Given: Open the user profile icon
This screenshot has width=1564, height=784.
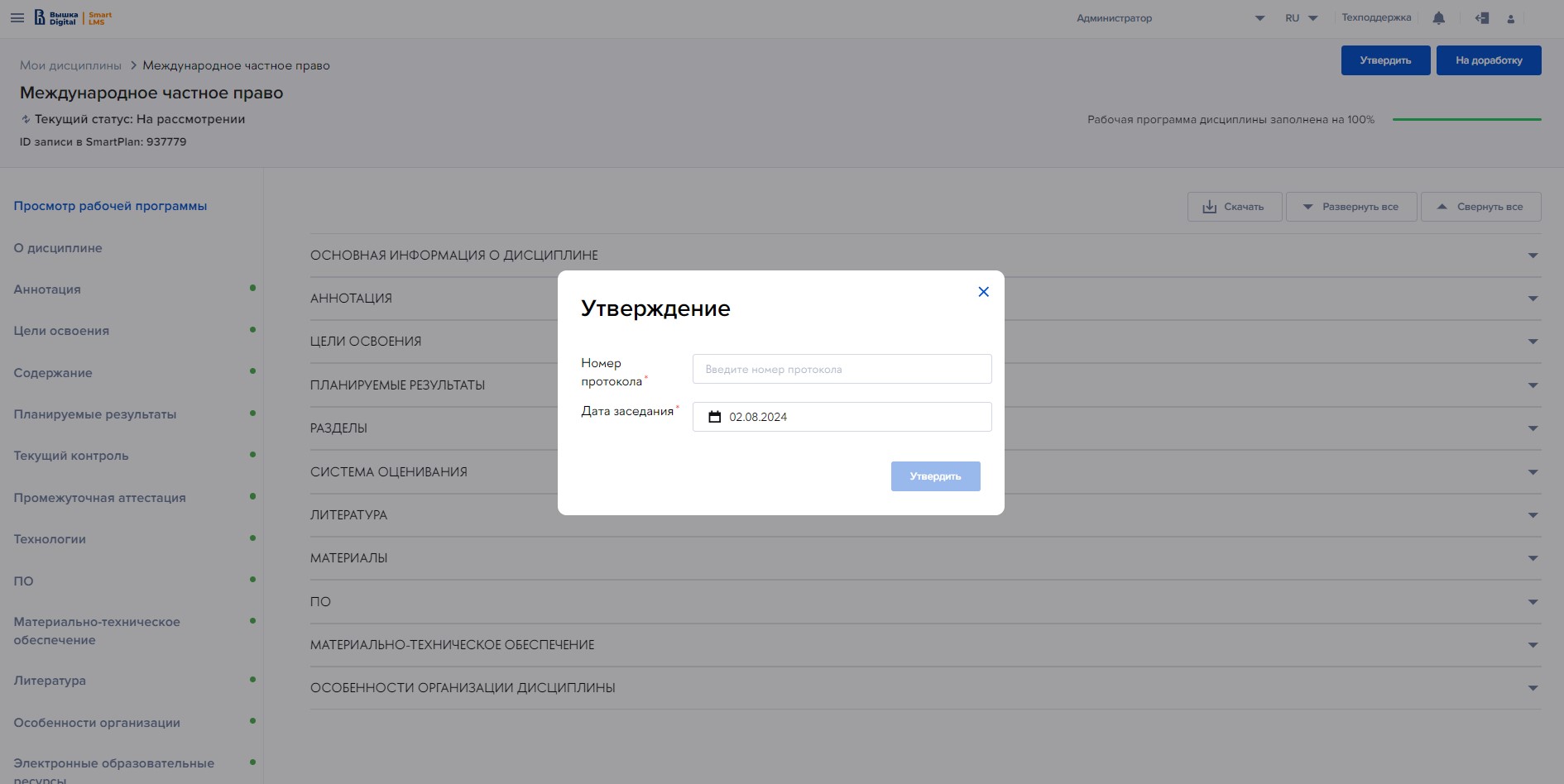Looking at the screenshot, I should (1511, 19).
